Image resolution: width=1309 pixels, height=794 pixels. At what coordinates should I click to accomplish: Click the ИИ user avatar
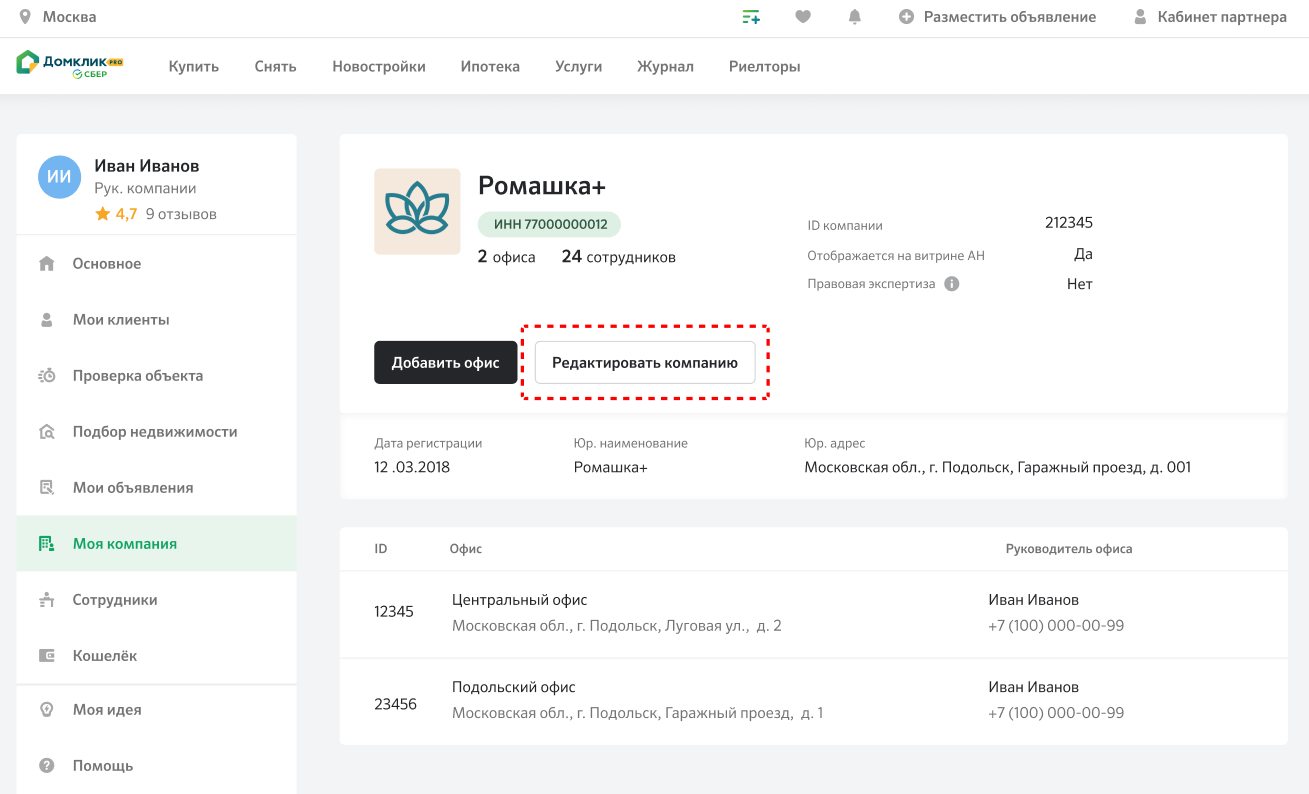click(x=59, y=176)
